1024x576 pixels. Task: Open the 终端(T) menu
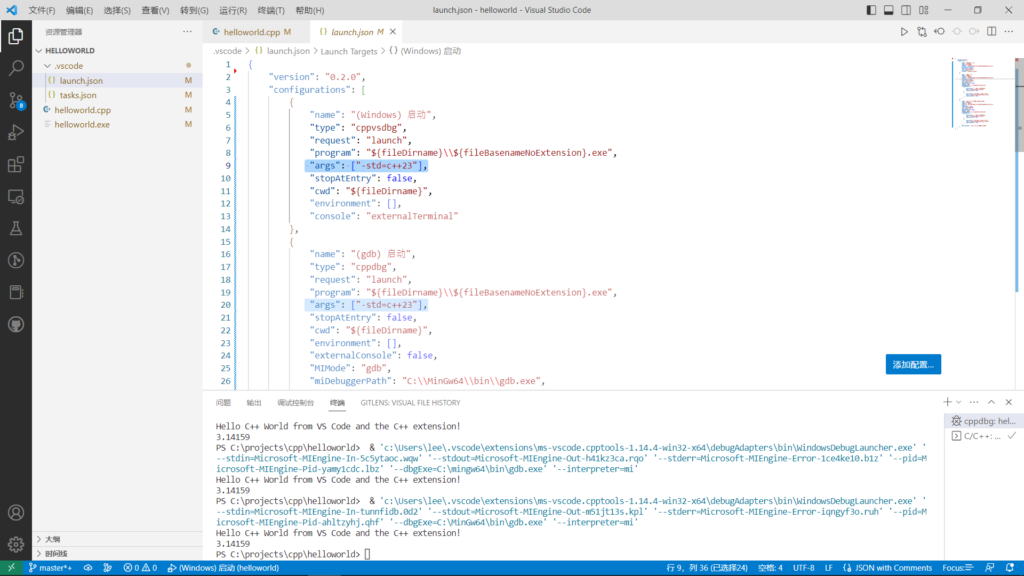pyautogui.click(x=272, y=10)
